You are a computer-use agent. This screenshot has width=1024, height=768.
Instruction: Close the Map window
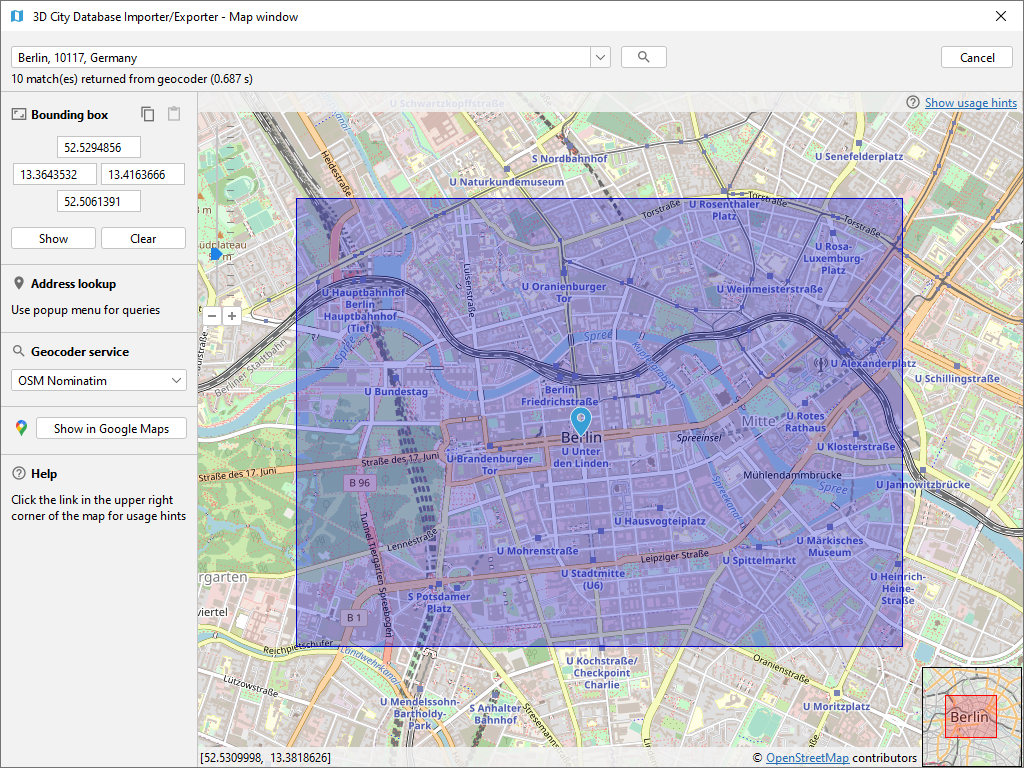point(1000,16)
